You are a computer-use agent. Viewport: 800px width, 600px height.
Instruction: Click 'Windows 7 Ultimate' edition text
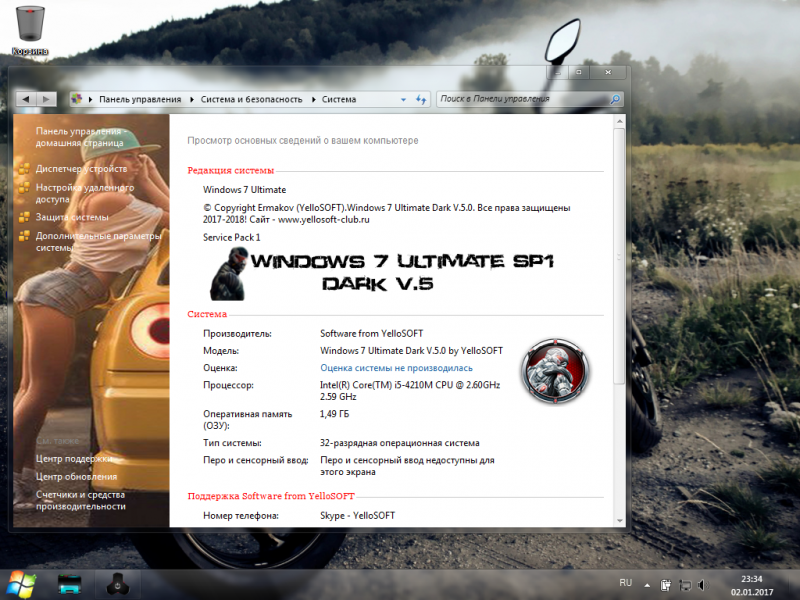pyautogui.click(x=244, y=190)
